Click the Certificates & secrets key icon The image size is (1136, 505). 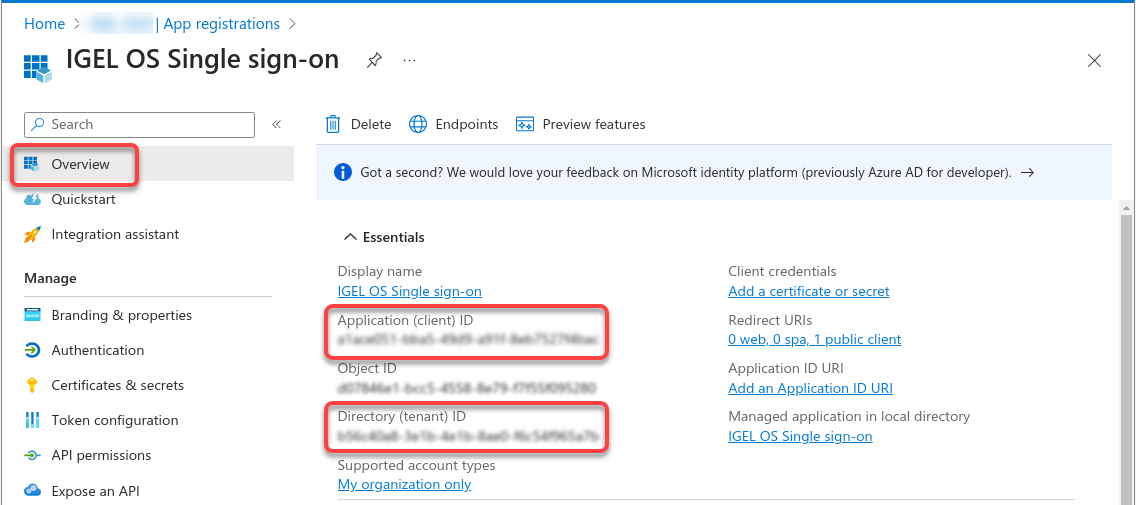(32, 386)
